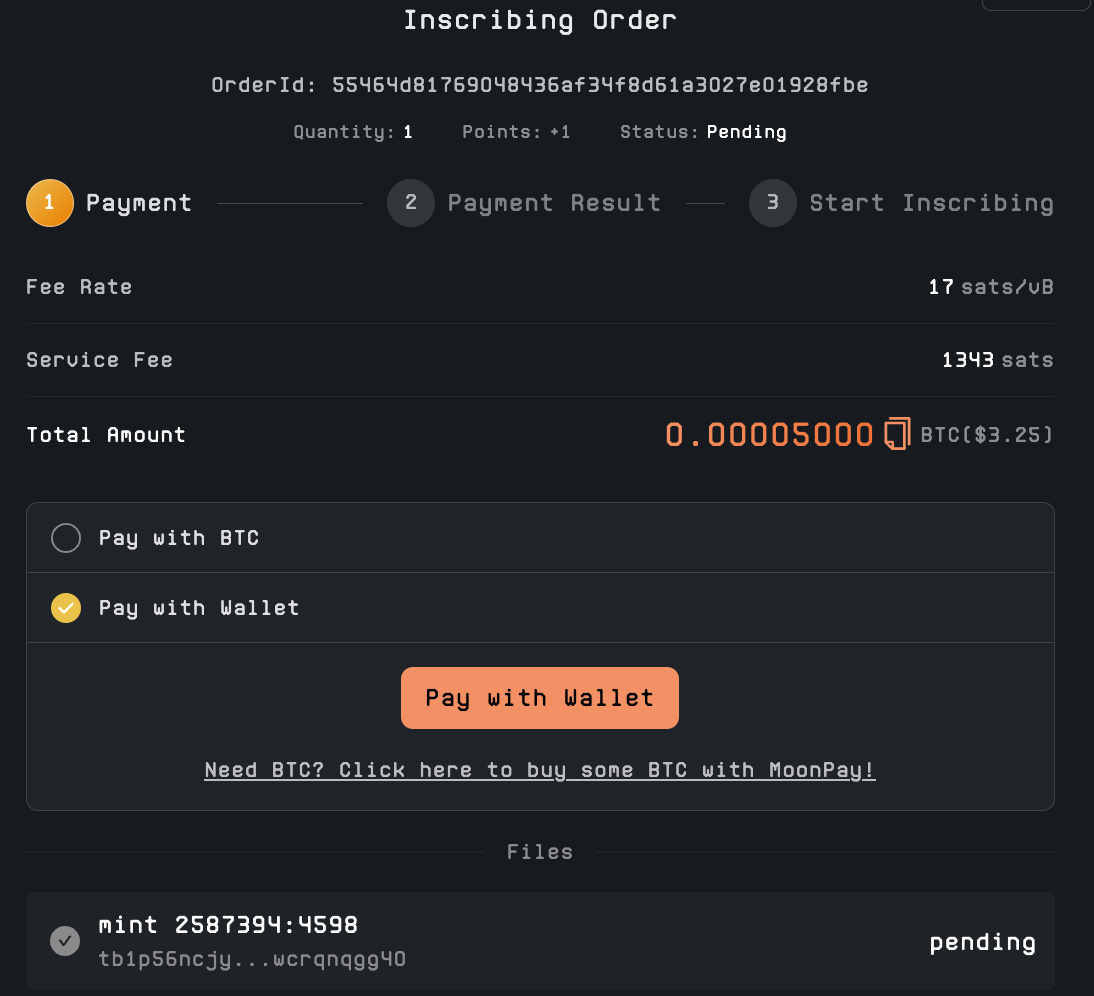
Task: Click the Pending order status text
Action: 746,132
